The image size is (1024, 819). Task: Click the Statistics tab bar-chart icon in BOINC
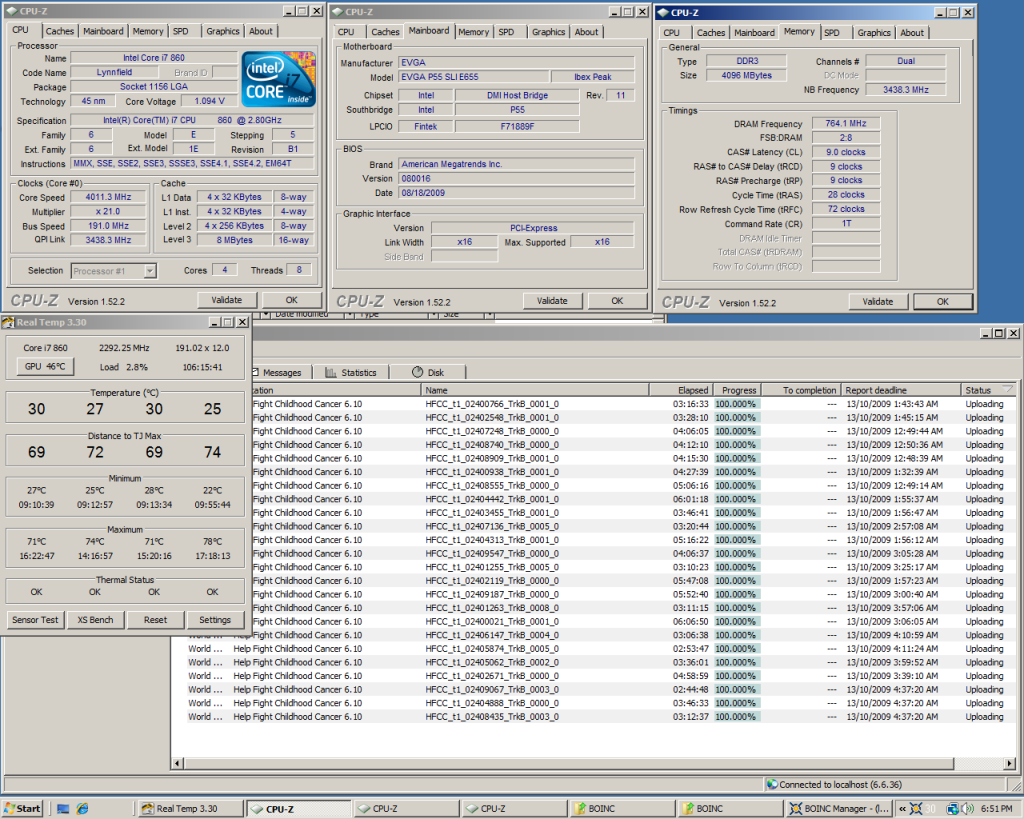click(330, 372)
